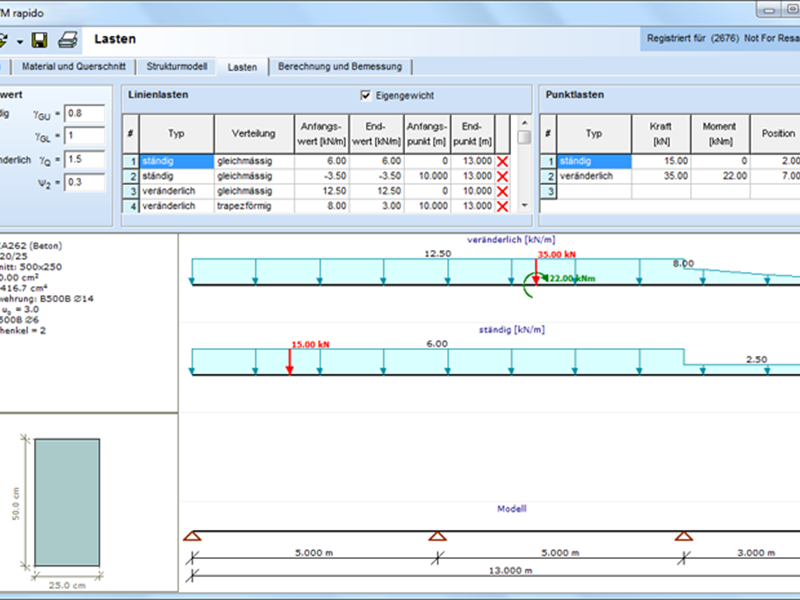Open dropdown arrow next to open icon

tap(19, 42)
